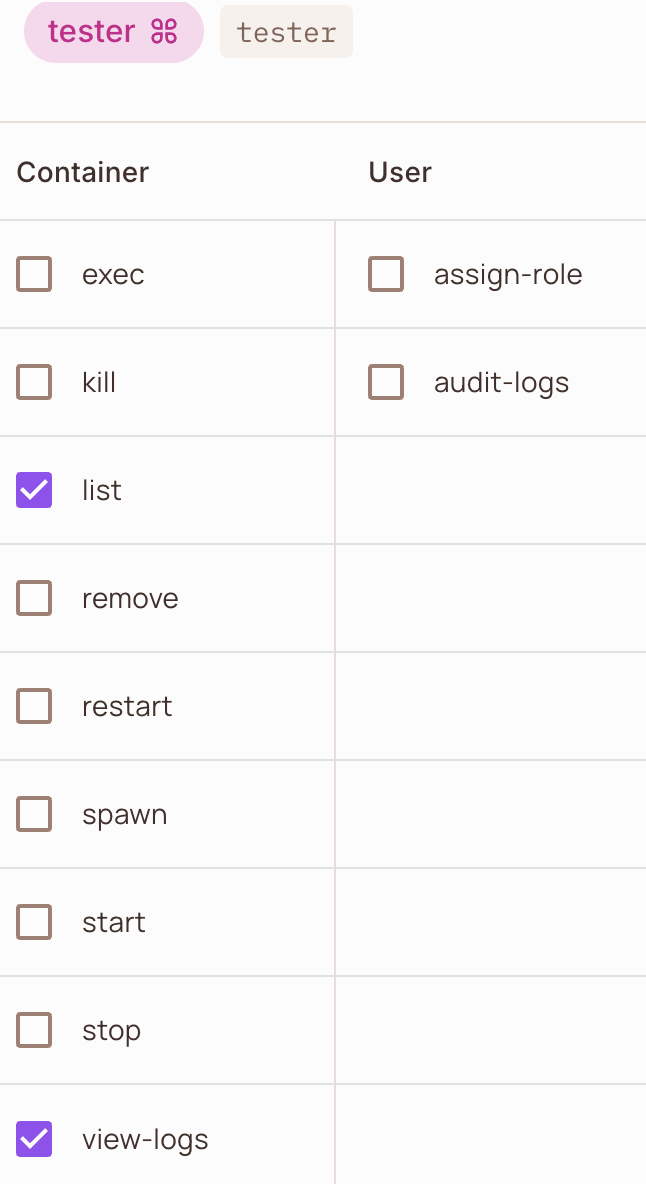This screenshot has width=646, height=1184.
Task: Click the assign-role label text
Action: click(508, 275)
